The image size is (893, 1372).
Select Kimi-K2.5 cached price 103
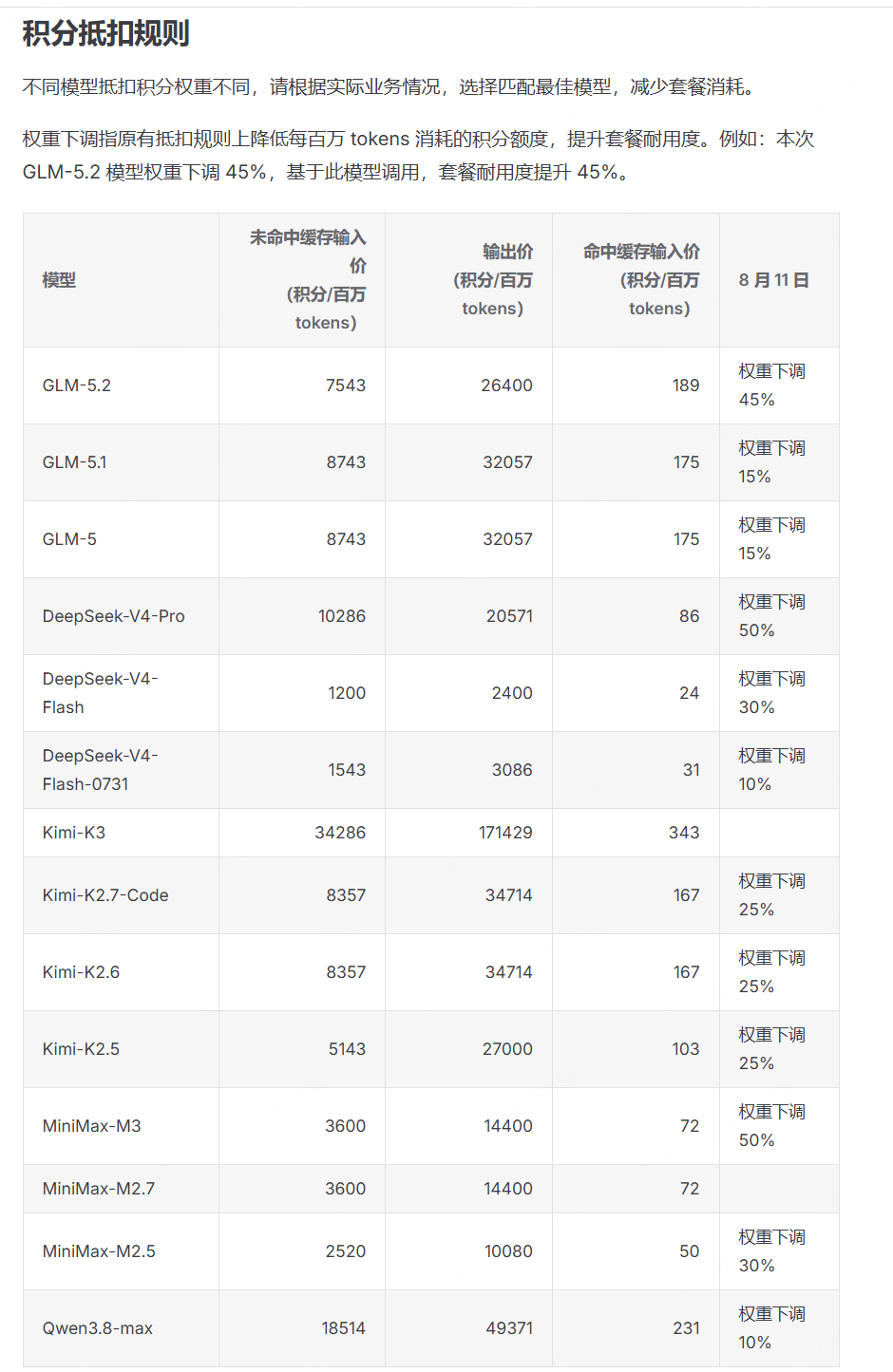pyautogui.click(x=686, y=1049)
